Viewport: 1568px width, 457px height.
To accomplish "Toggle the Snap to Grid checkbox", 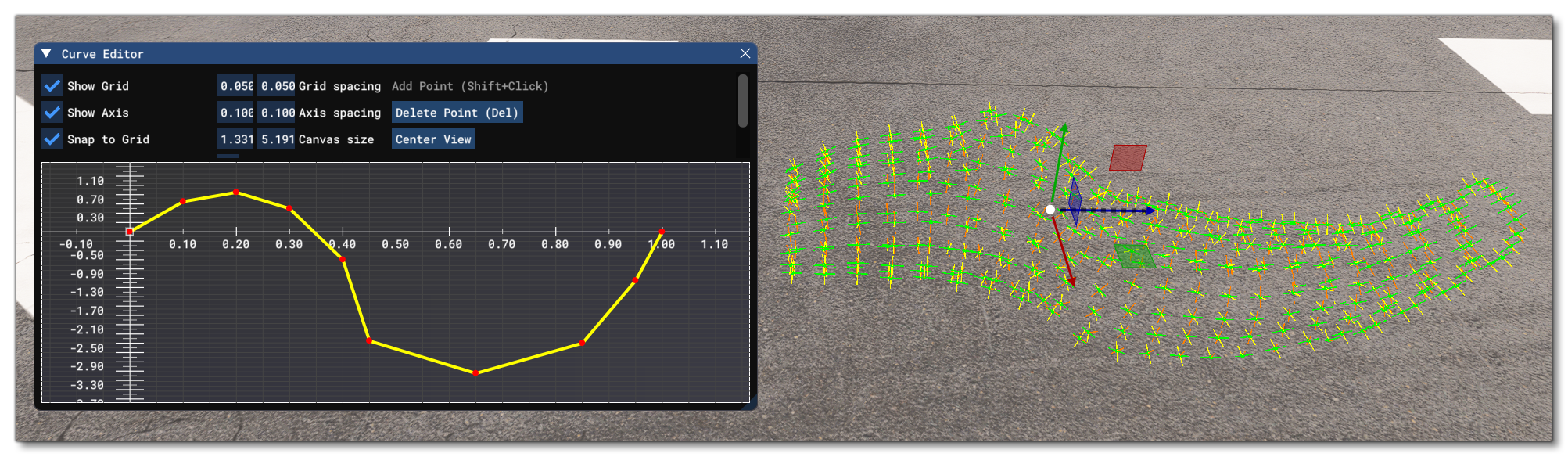I will [52, 139].
